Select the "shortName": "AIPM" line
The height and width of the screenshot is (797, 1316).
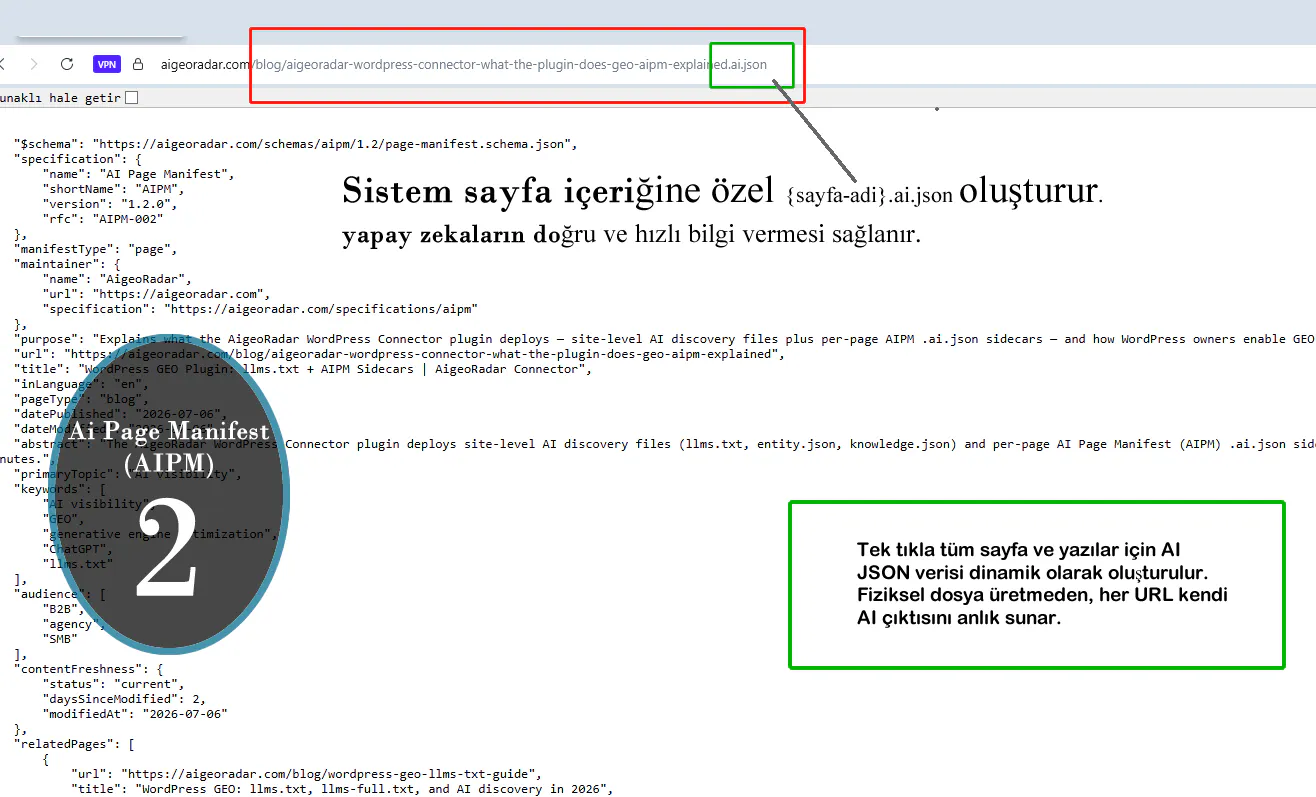tap(113, 189)
